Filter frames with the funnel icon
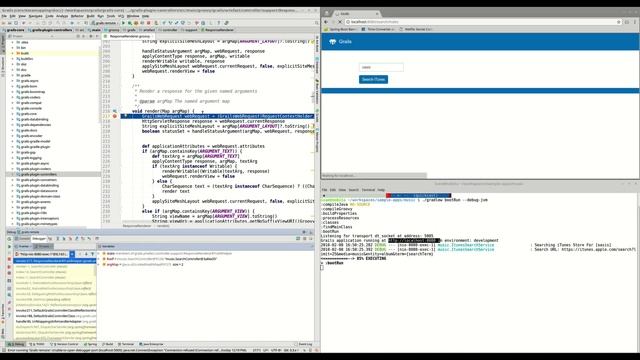Screen dimensions: 640x360 click(x=93, y=254)
